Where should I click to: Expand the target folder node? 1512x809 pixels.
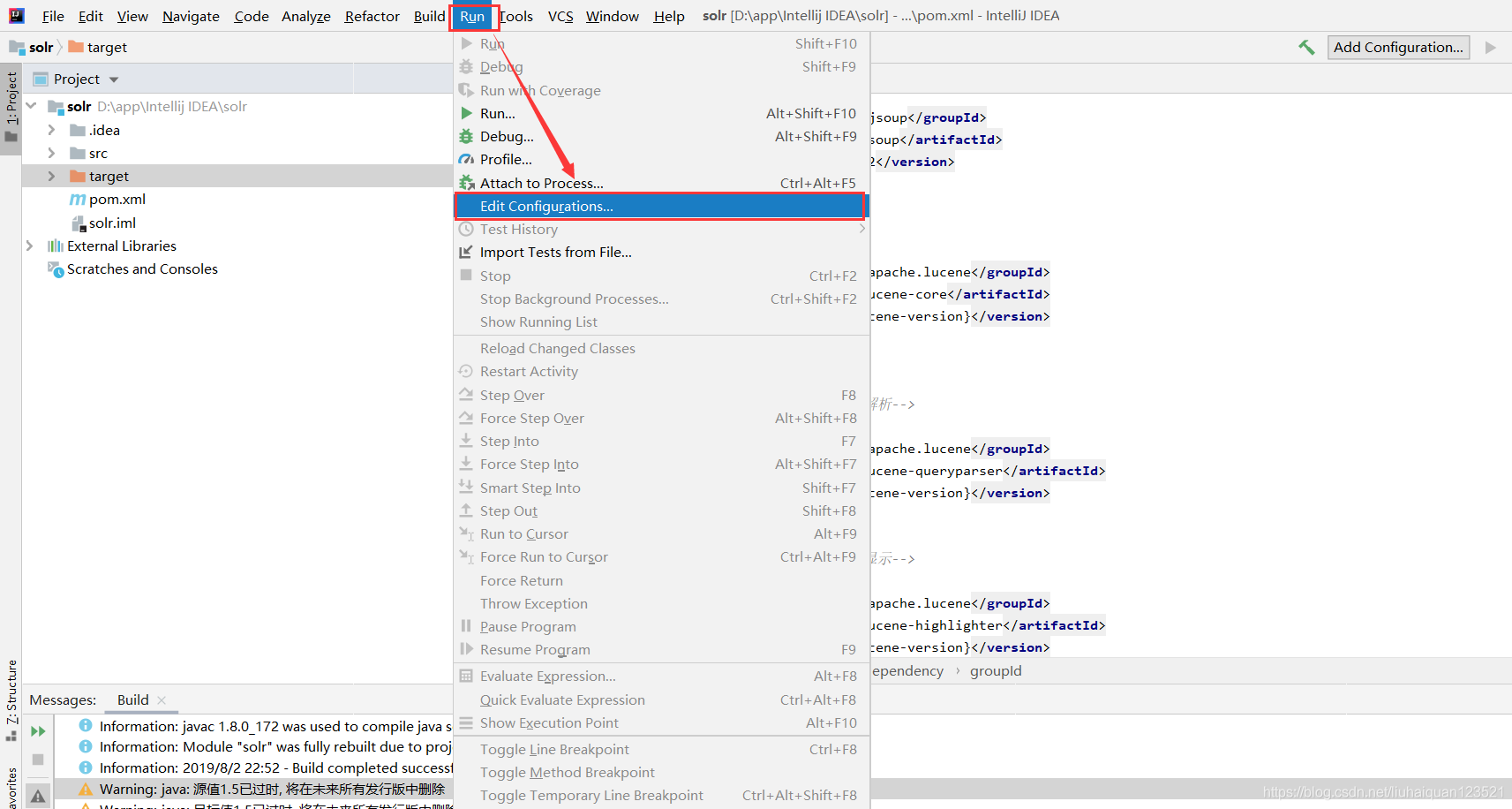pyautogui.click(x=51, y=176)
